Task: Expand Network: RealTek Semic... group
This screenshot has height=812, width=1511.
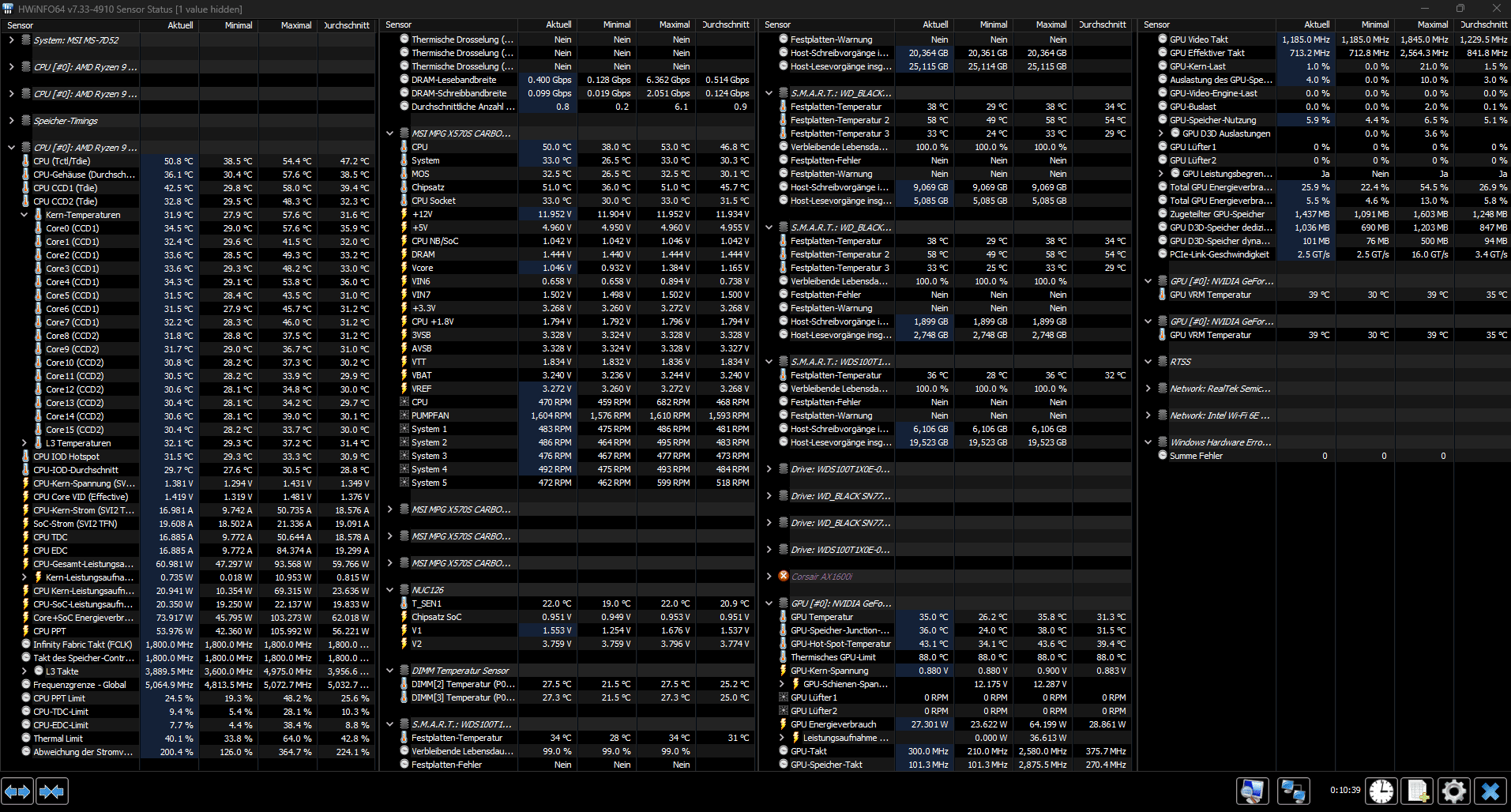Action: pyautogui.click(x=1148, y=389)
